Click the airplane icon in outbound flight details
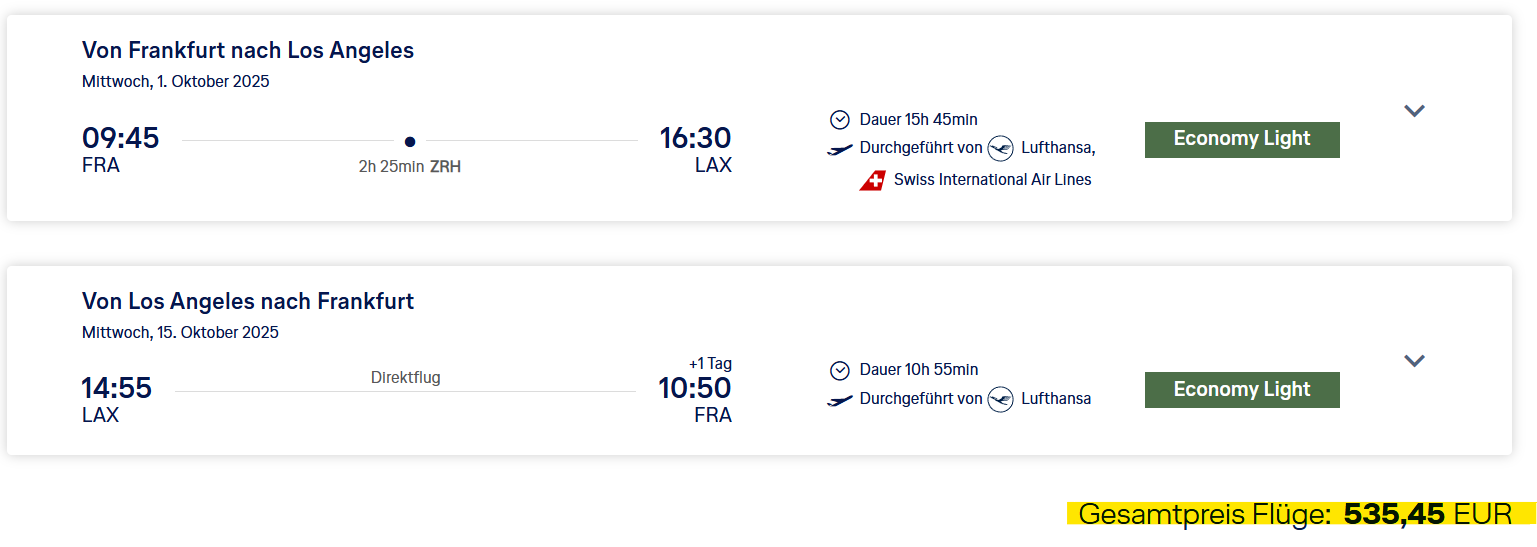 click(x=841, y=150)
